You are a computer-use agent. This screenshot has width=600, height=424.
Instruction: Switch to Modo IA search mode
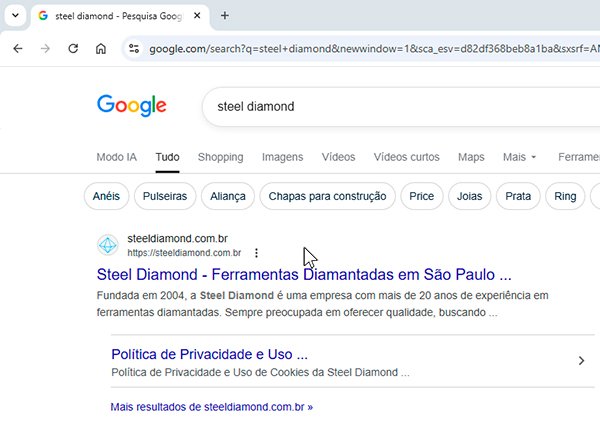point(116,157)
